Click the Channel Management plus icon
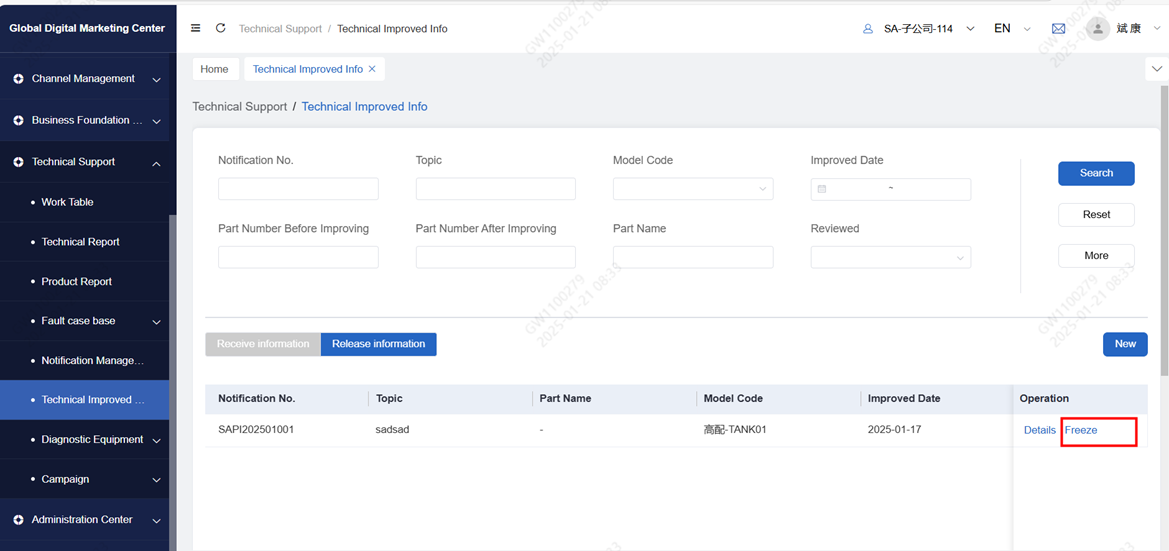 (x=18, y=79)
